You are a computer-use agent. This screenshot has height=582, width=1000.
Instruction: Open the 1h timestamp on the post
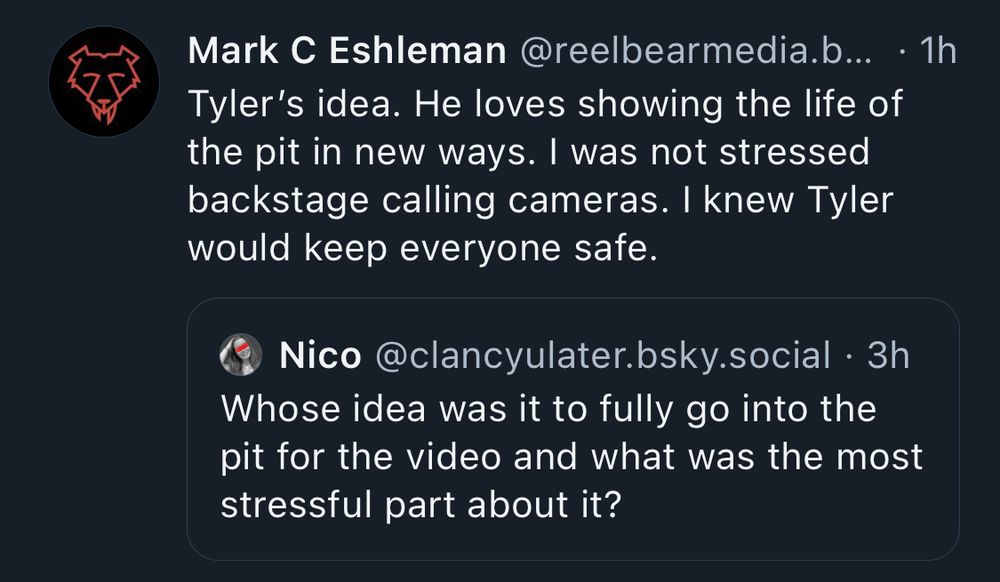(x=936, y=52)
